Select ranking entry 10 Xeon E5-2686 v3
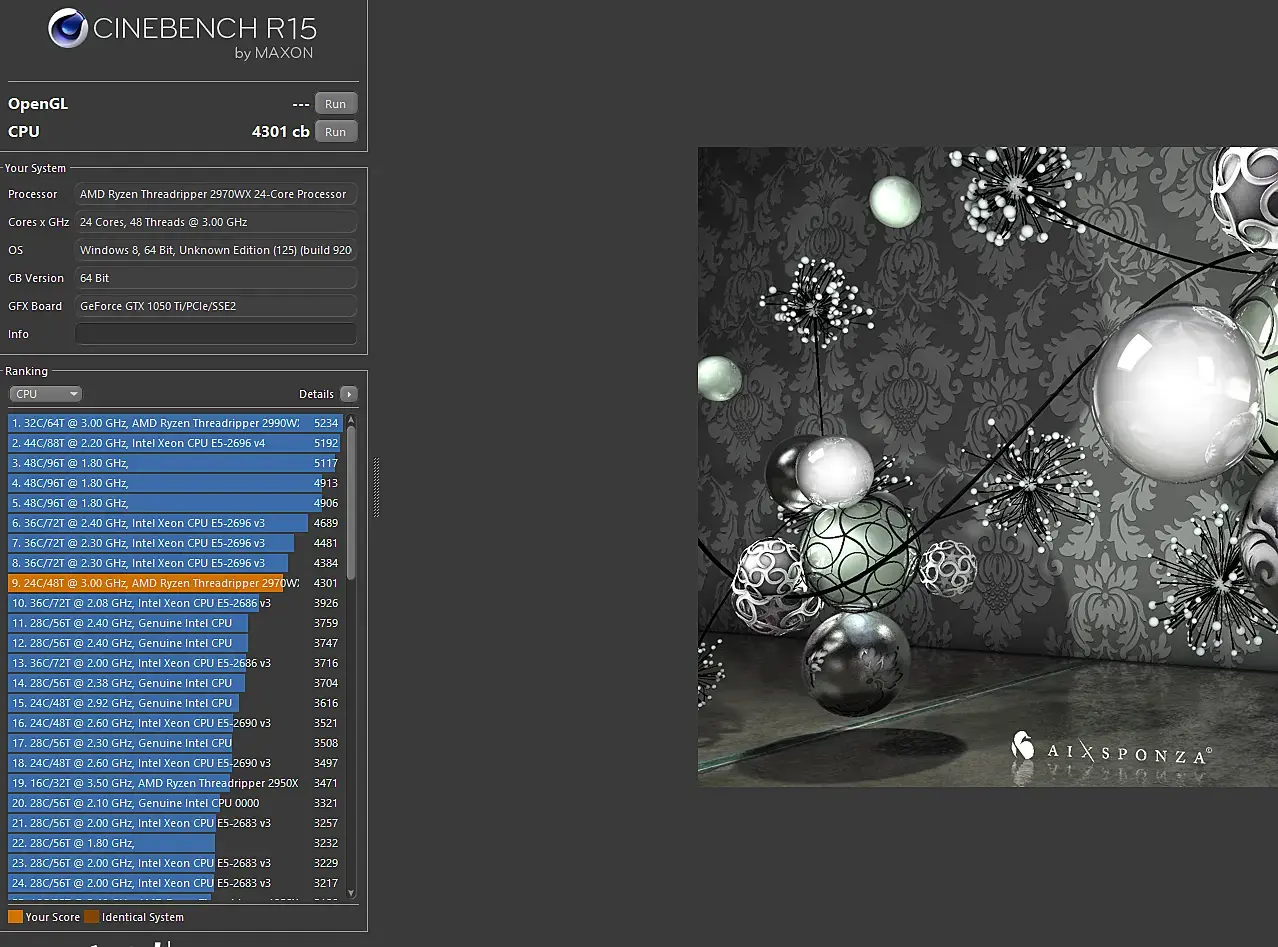Image resolution: width=1278 pixels, height=947 pixels. [x=176, y=603]
